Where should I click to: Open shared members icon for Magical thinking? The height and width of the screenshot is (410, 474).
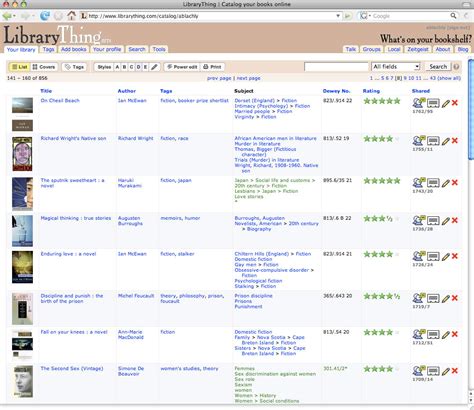tap(419, 220)
